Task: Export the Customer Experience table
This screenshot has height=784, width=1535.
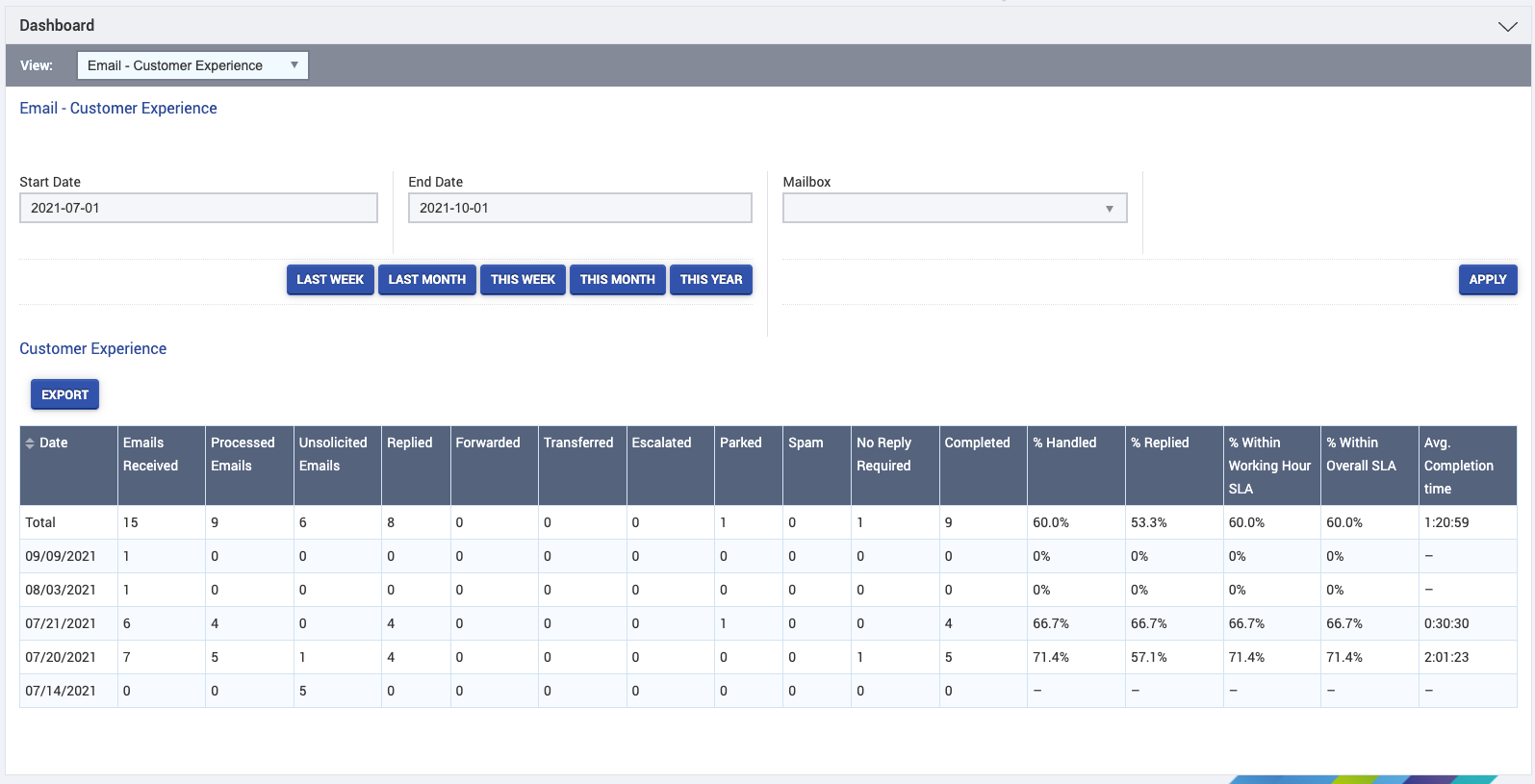Action: click(64, 394)
